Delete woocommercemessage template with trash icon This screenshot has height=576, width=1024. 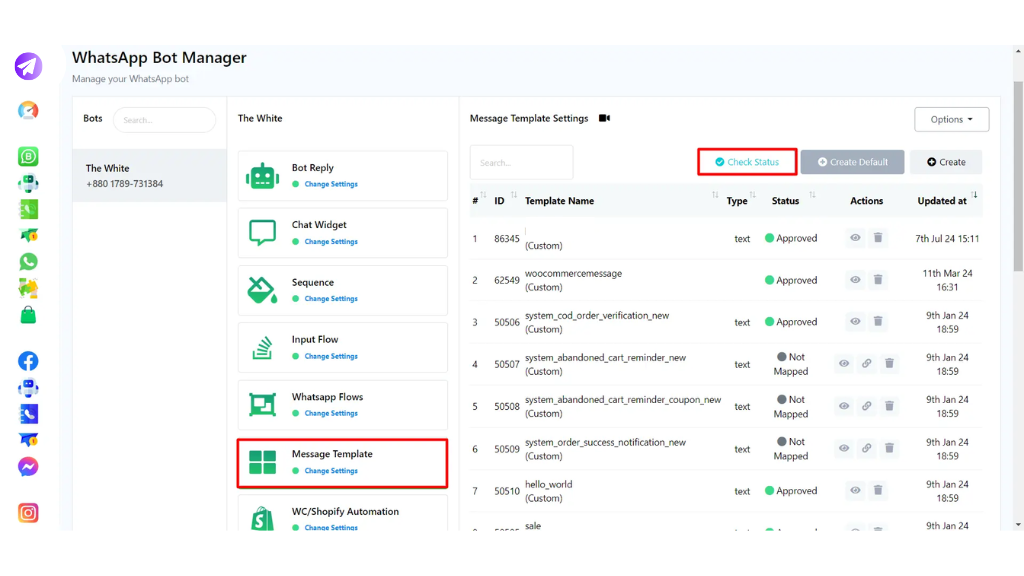click(x=878, y=280)
